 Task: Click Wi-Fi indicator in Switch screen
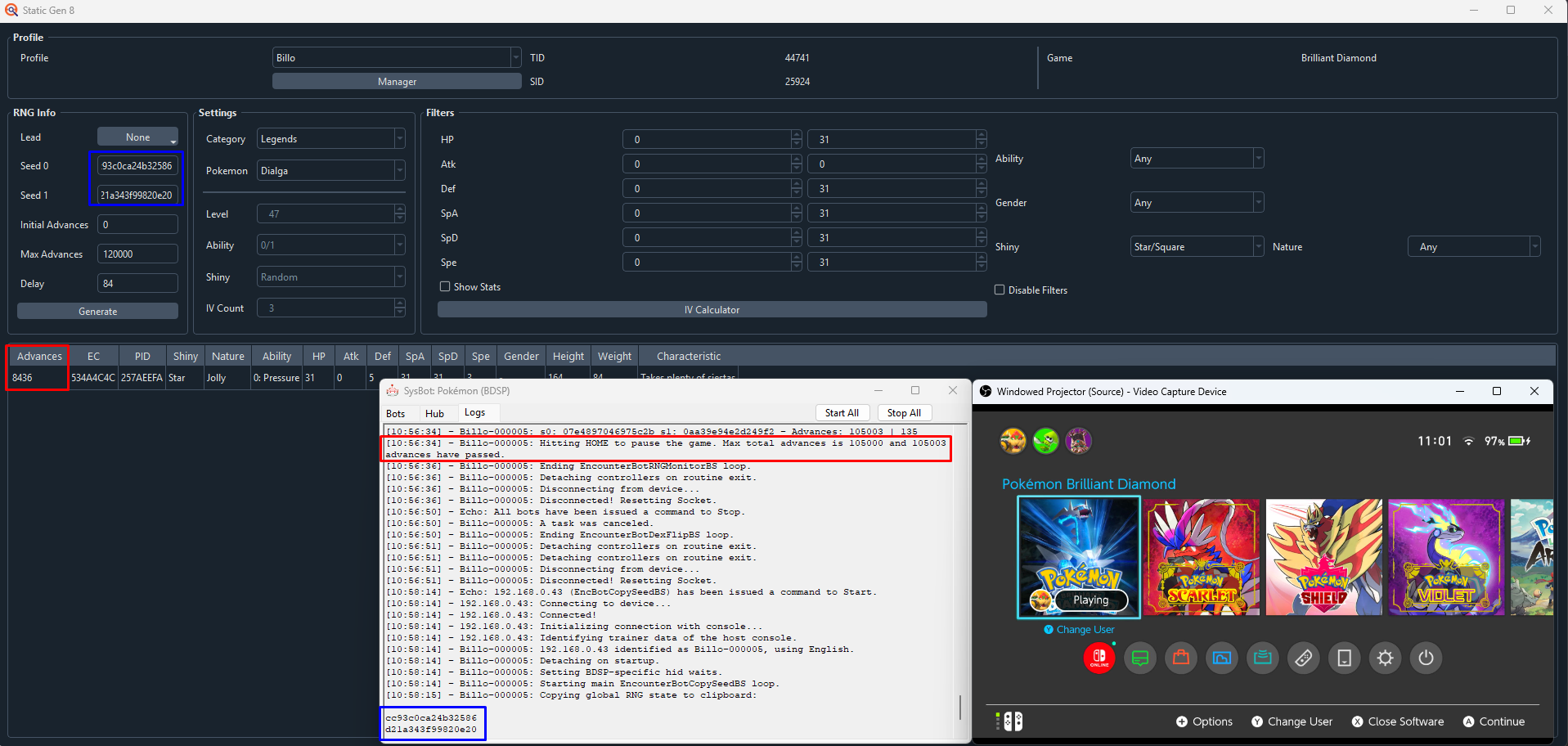click(1468, 441)
